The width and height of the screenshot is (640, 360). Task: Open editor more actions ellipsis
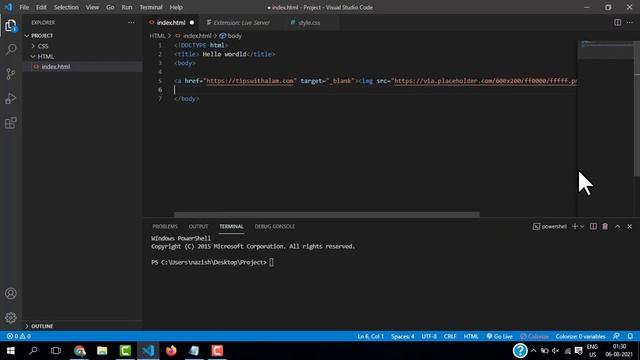point(630,22)
